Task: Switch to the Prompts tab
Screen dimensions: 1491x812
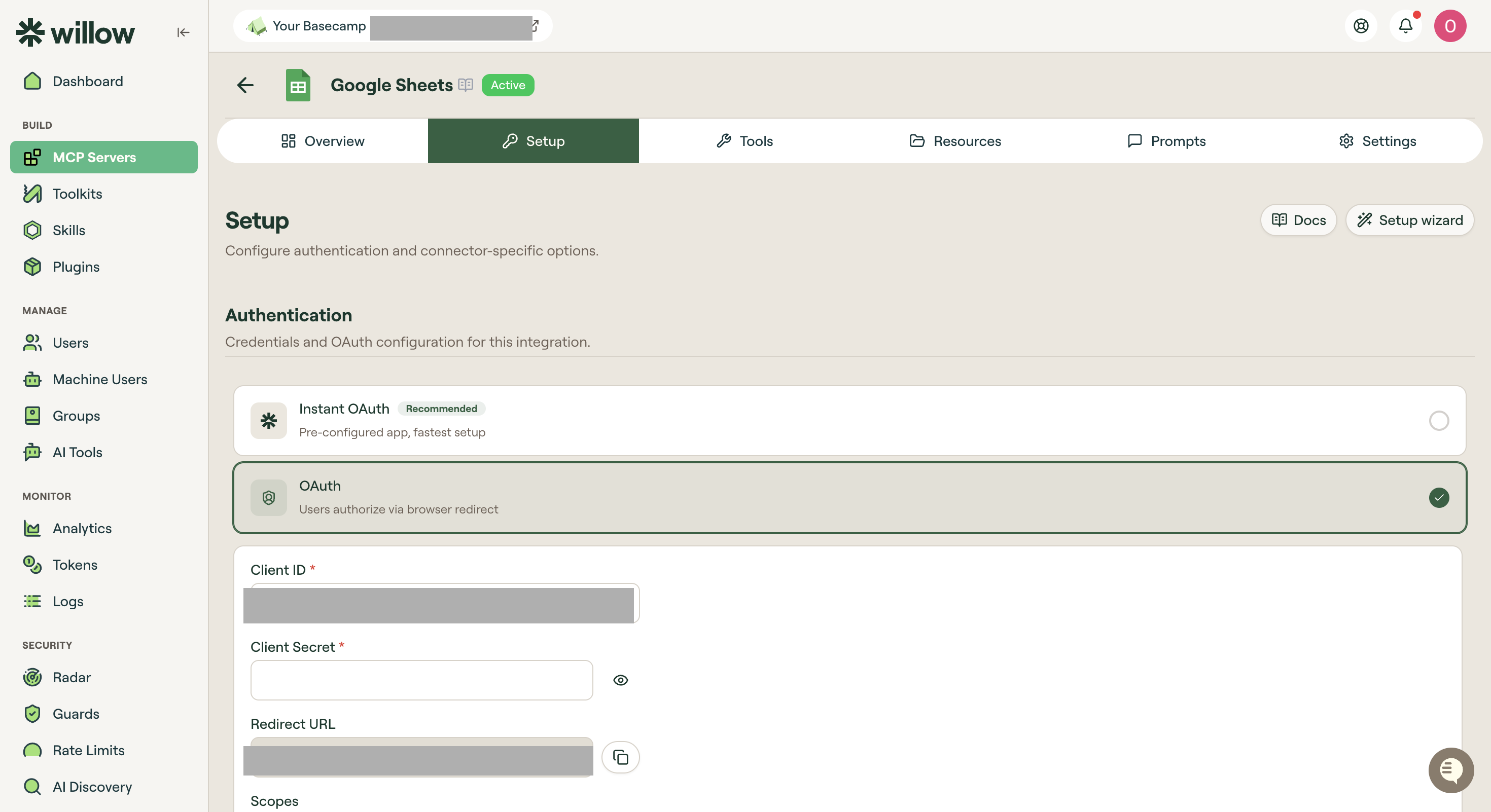Action: (1166, 141)
